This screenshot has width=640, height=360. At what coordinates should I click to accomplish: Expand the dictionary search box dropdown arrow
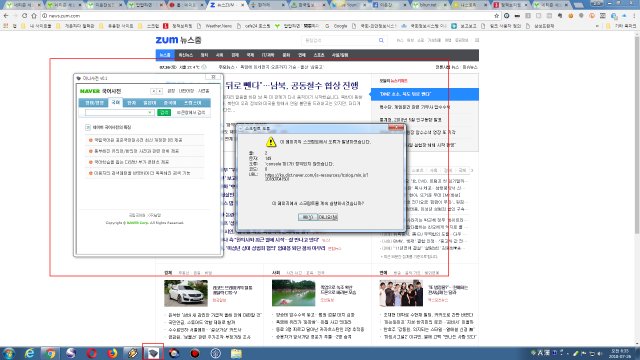pos(150,112)
